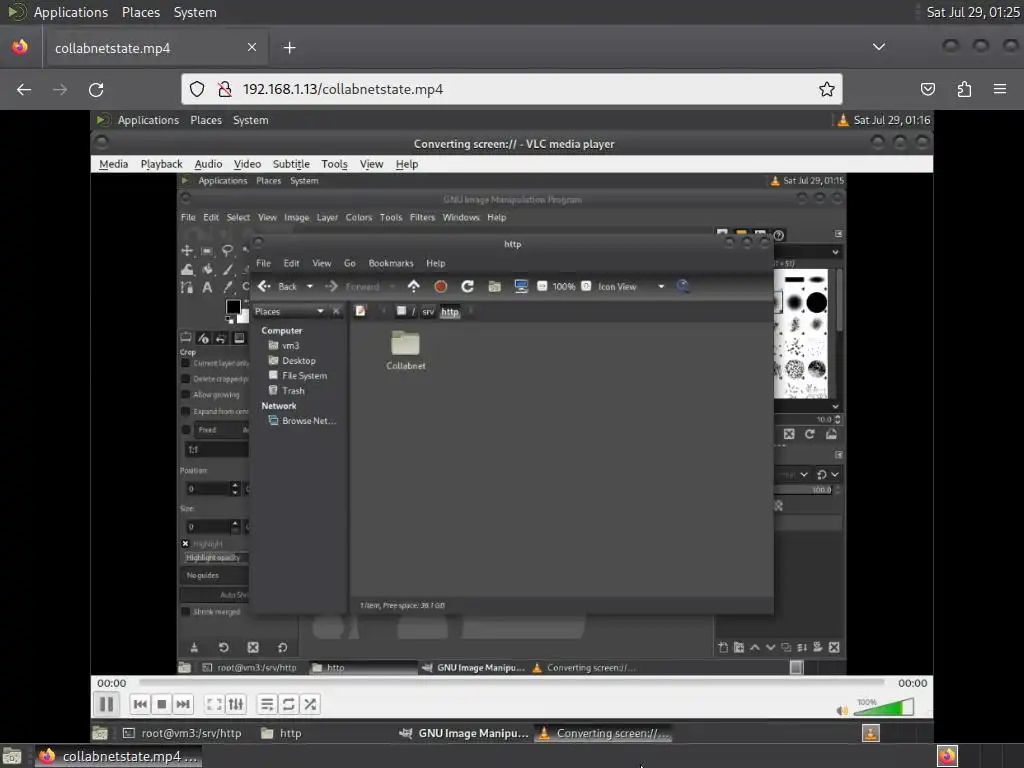The height and width of the screenshot is (768, 1024).
Task: Bookmark this page with star icon
Action: coord(827,89)
